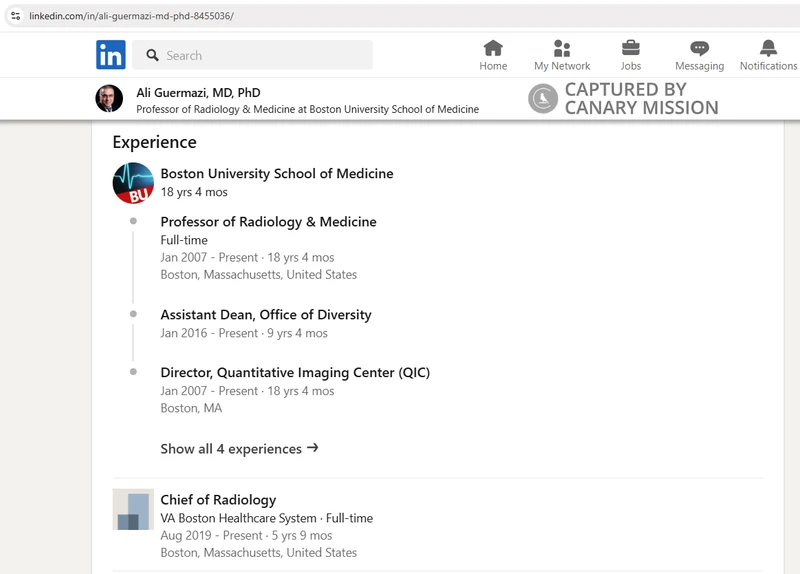Click the profile headline under Ali Guermazi's name
Screen dimensions: 800x574
click(x=308, y=109)
